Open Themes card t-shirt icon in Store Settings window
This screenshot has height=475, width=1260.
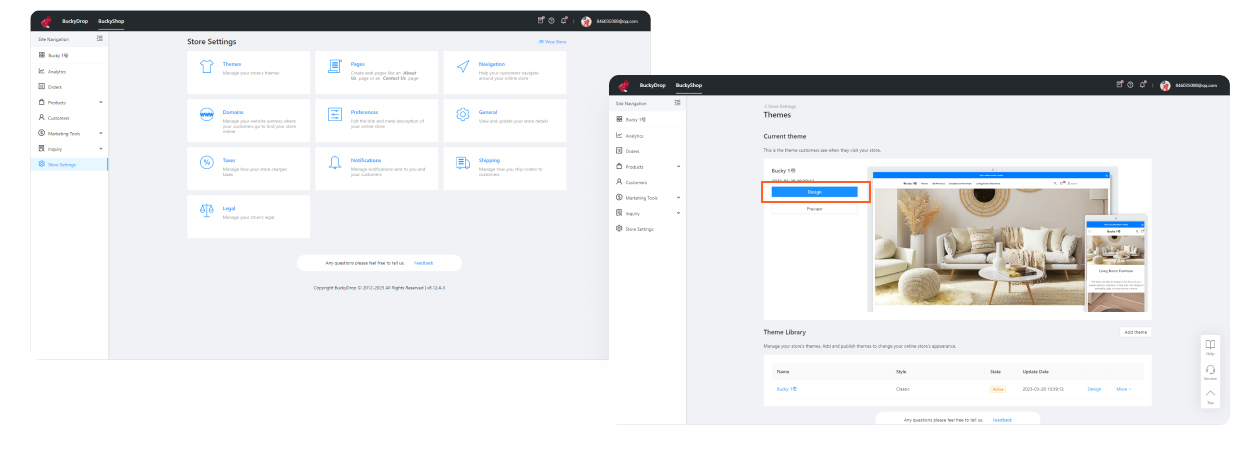click(x=207, y=67)
